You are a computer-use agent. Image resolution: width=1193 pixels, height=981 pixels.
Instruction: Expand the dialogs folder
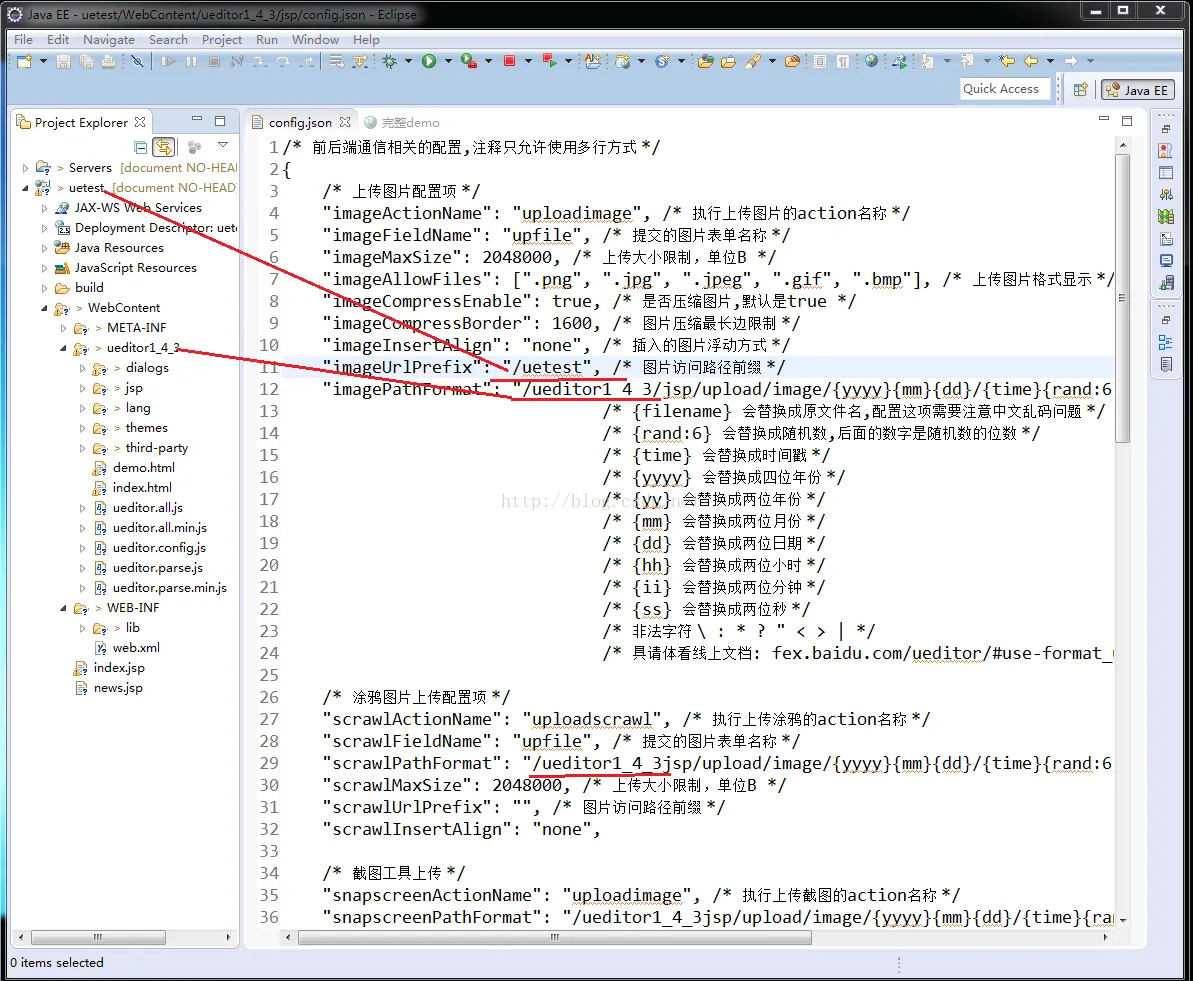pyautogui.click(x=82, y=368)
